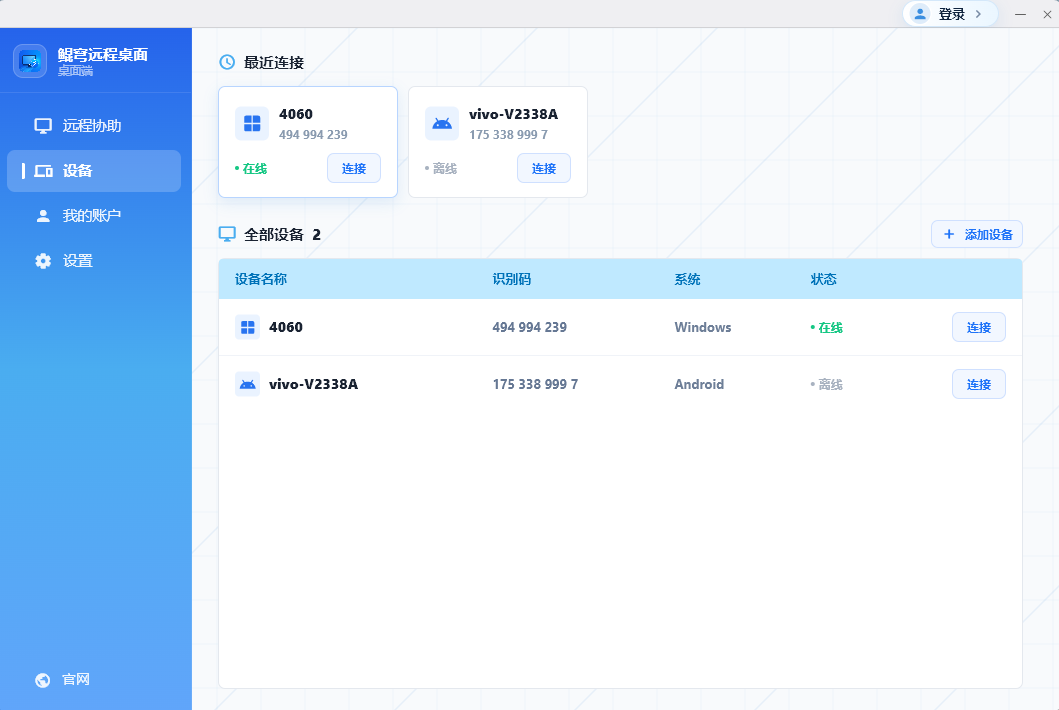The height and width of the screenshot is (710, 1059).
Task: Click ID 494 994 239 in table
Action: coord(530,327)
